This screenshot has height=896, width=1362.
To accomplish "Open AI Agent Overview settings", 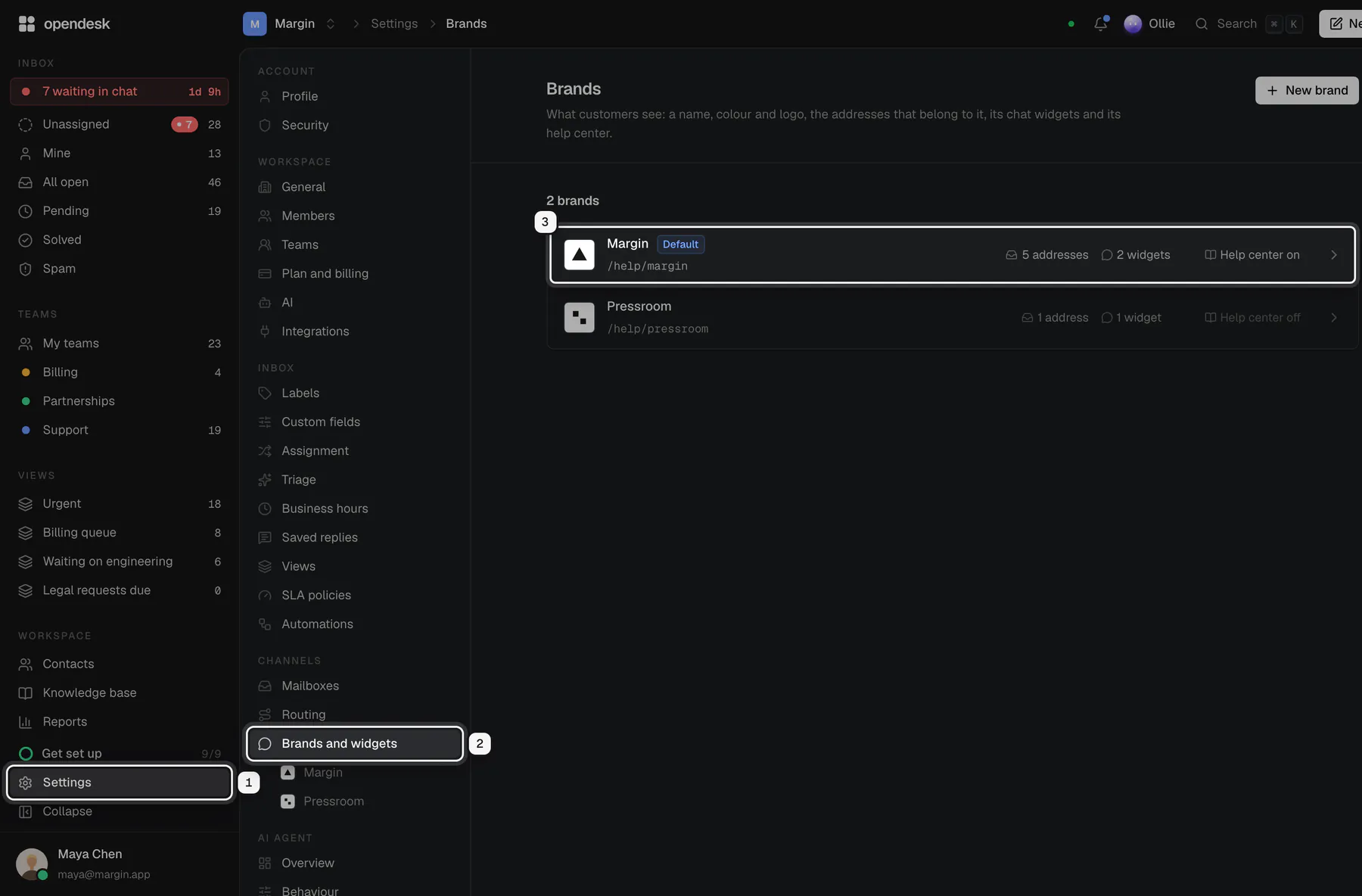I will (x=354, y=863).
